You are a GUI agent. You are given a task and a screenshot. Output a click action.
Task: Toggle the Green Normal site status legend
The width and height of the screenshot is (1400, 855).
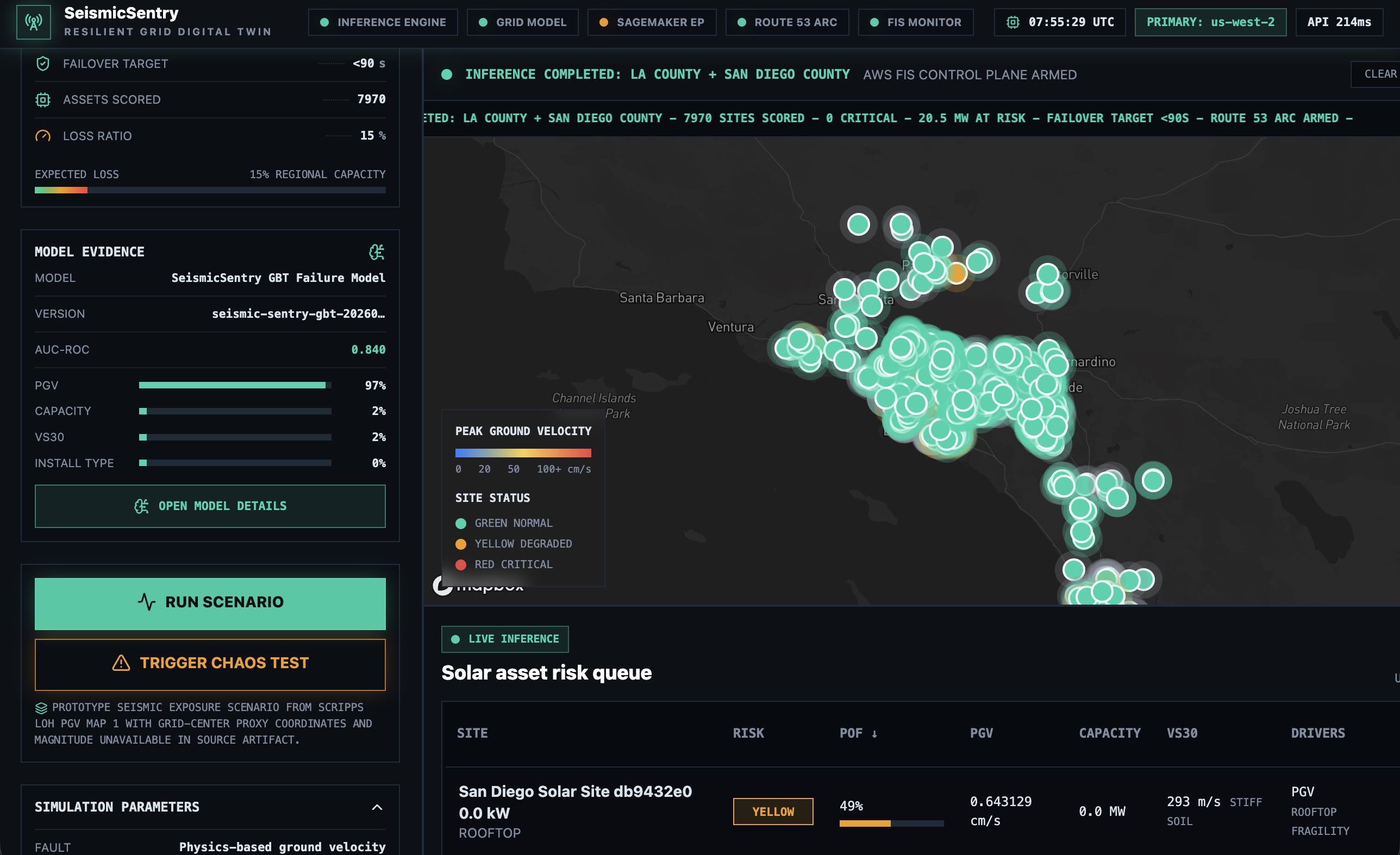[x=504, y=524]
